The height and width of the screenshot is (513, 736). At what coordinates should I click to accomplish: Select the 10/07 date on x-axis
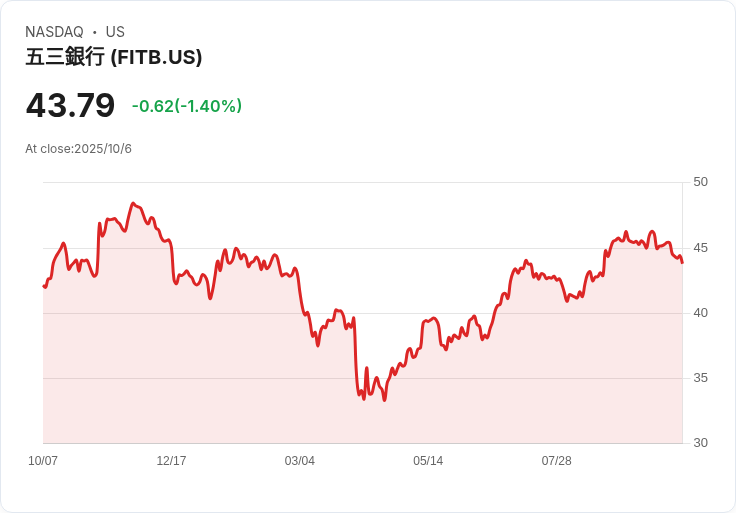click(43, 461)
